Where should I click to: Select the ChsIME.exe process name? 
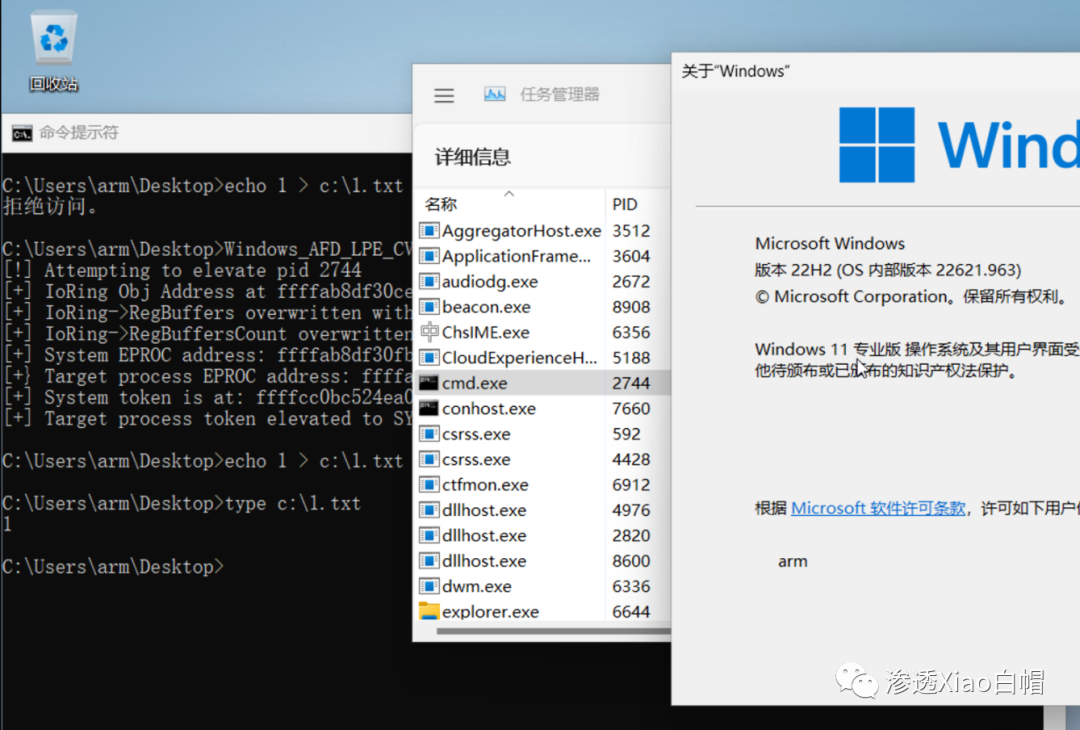[486, 333]
